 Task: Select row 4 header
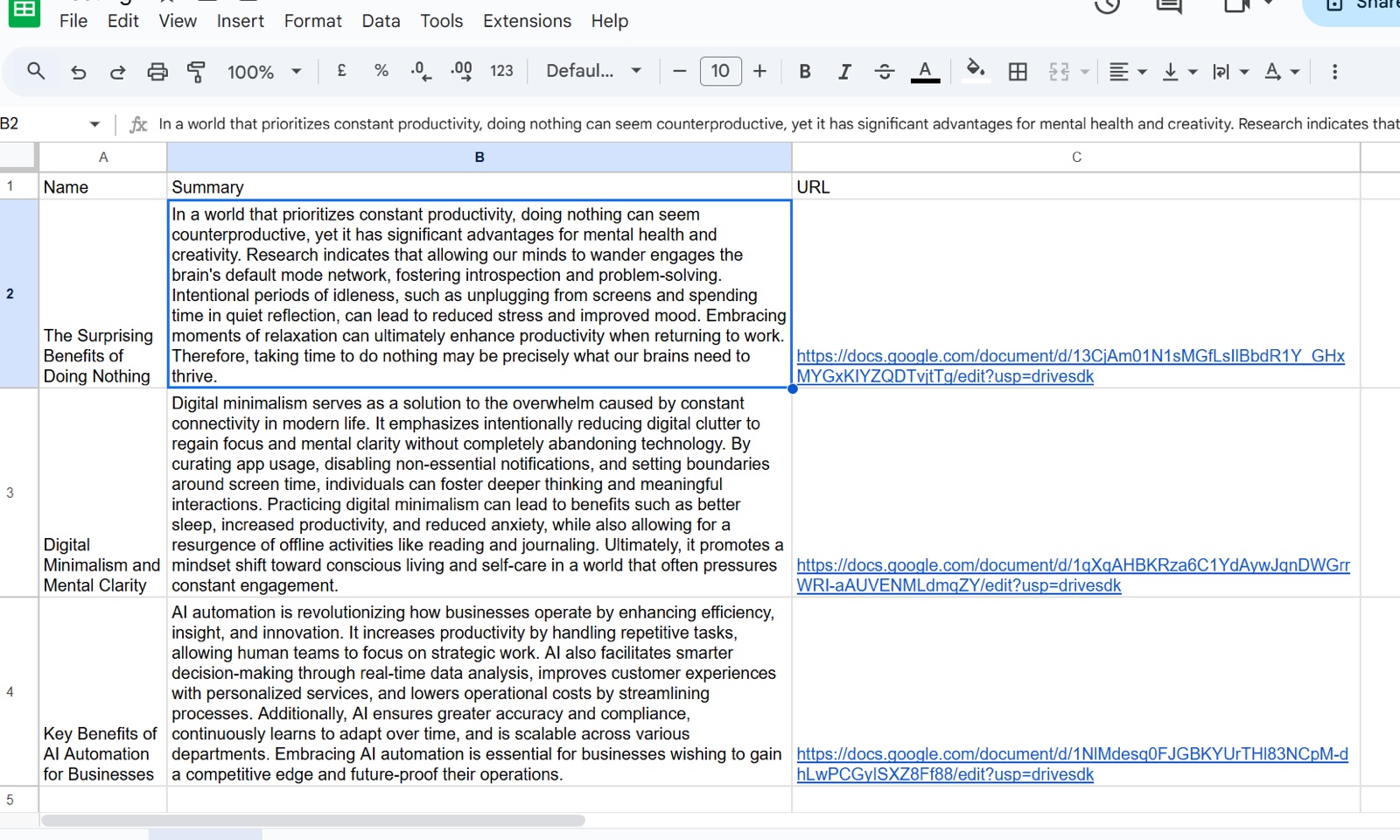(x=18, y=692)
